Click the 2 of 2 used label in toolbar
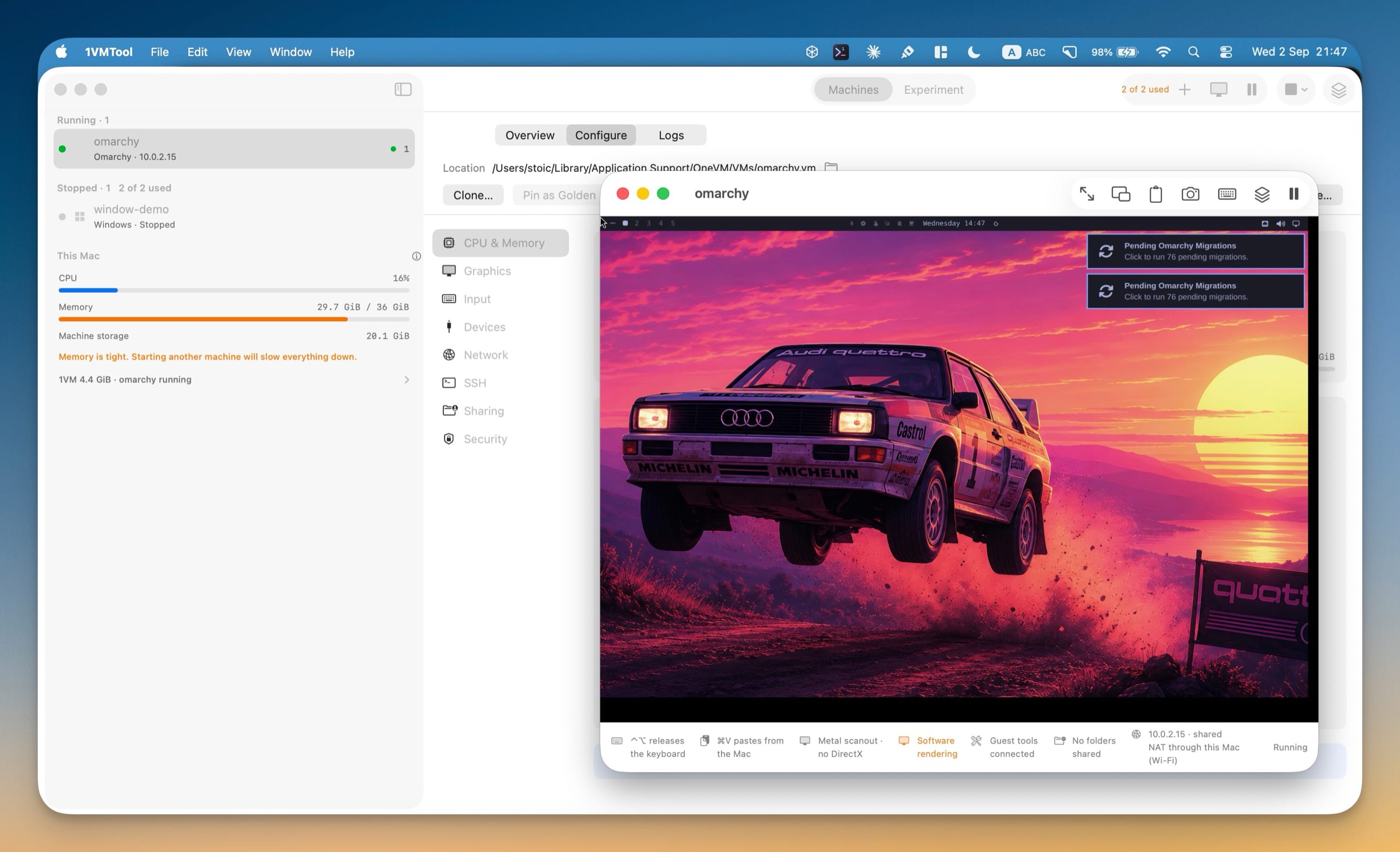 pos(1144,89)
